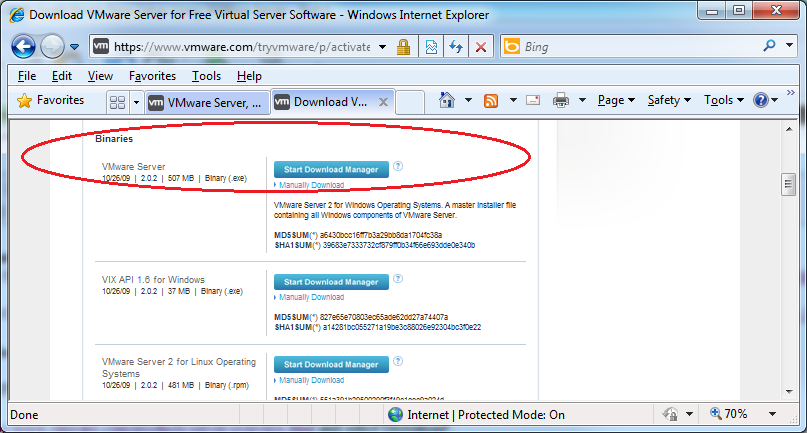The width and height of the screenshot is (807, 433).
Task: Click the search magnifier icon
Action: pos(769,46)
